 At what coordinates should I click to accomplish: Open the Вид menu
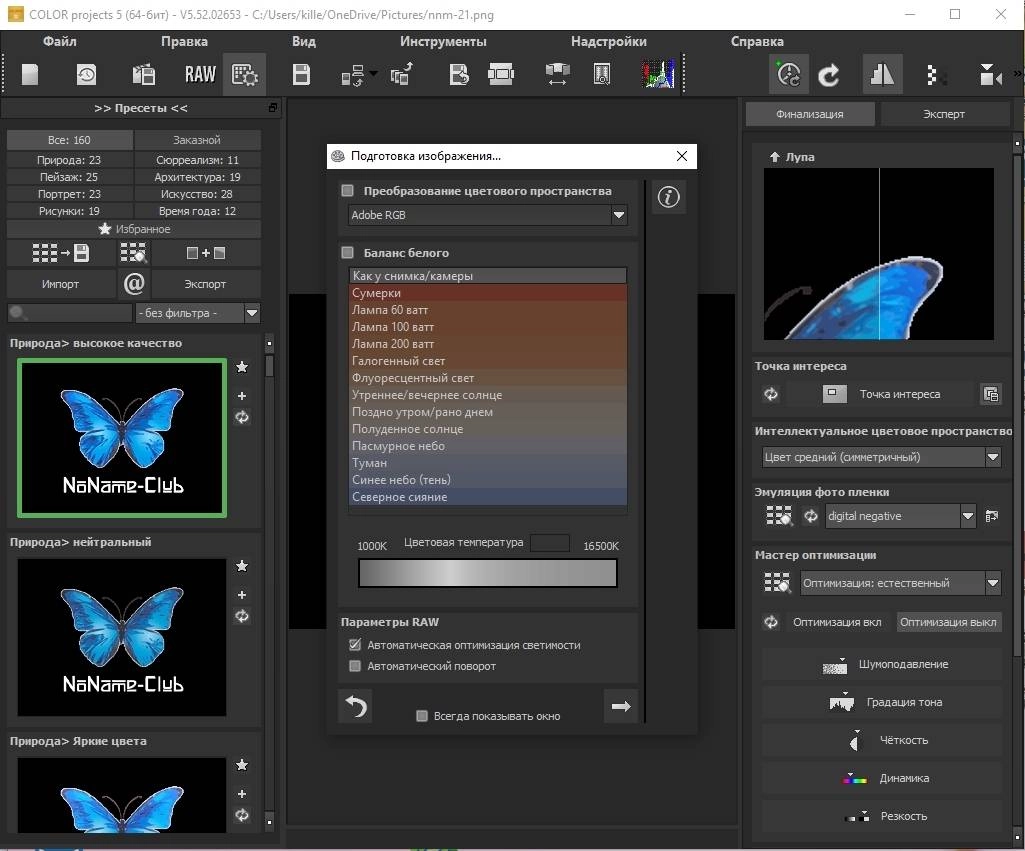(x=304, y=41)
